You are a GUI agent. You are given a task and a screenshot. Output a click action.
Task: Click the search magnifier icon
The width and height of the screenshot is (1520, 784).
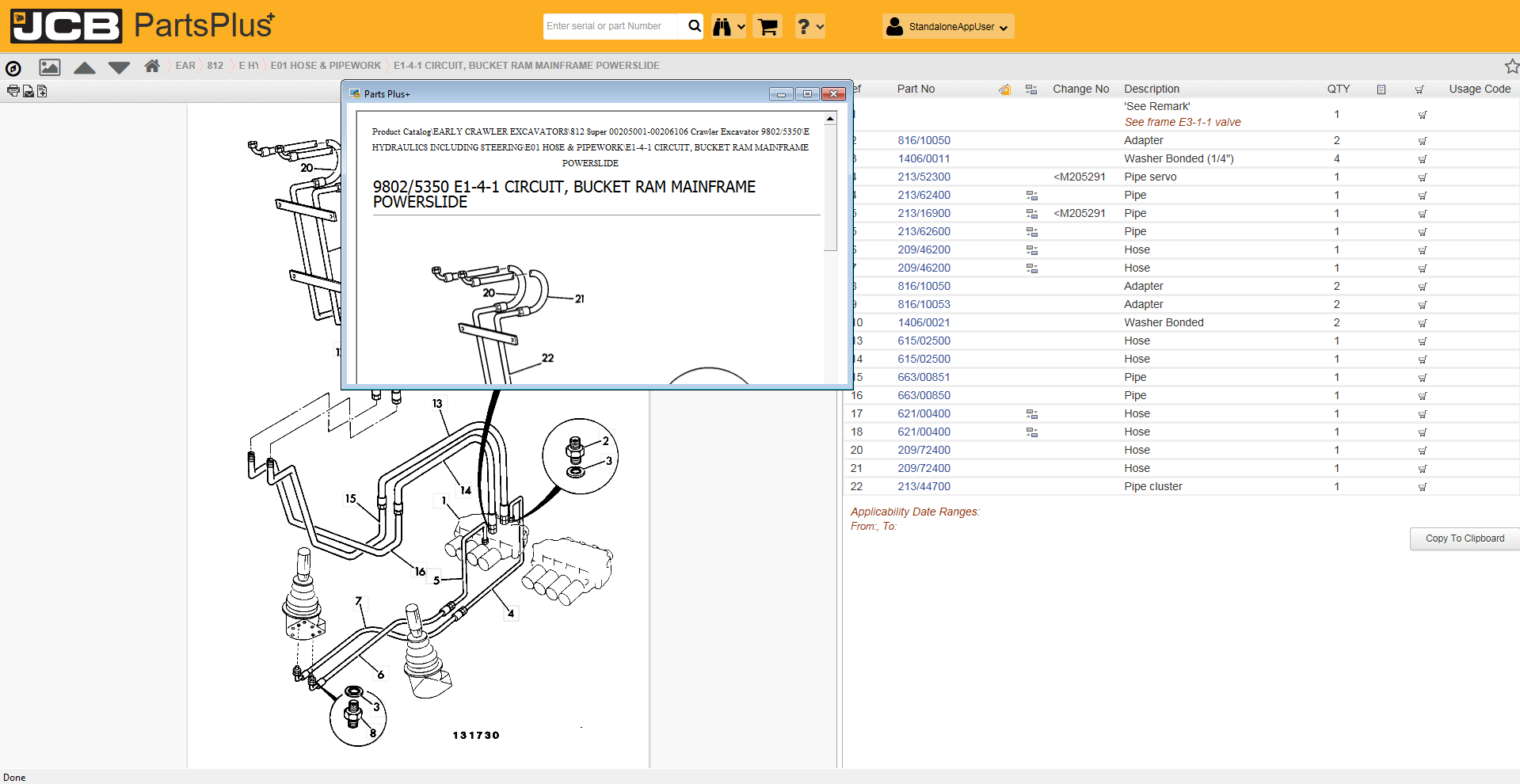click(x=694, y=26)
